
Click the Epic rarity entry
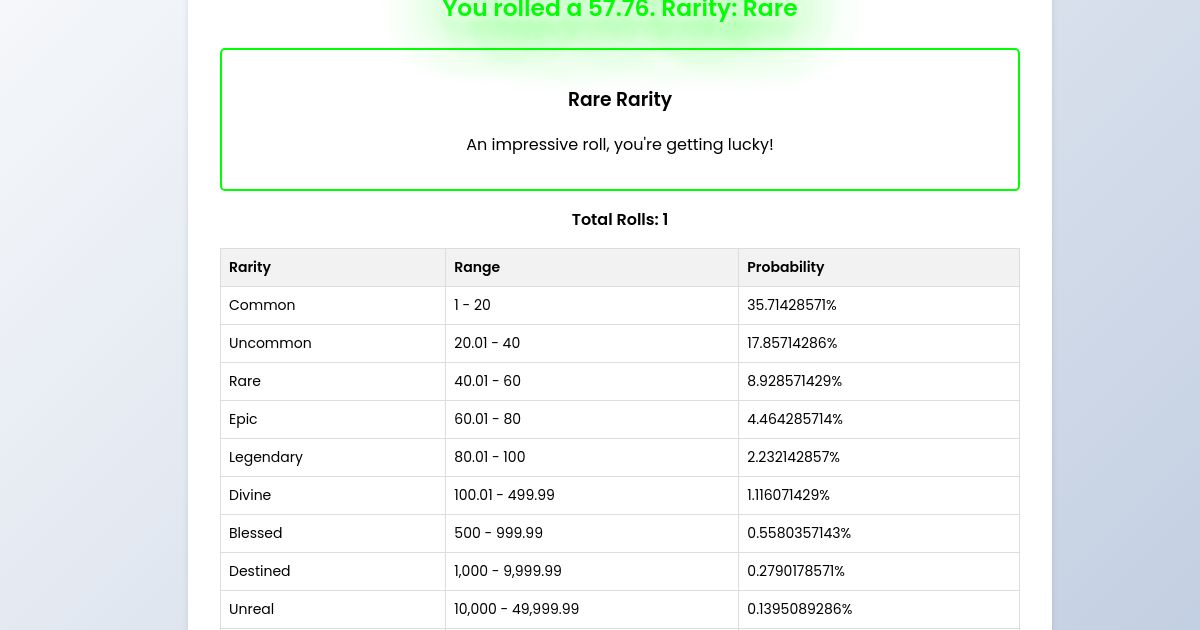tap(243, 419)
